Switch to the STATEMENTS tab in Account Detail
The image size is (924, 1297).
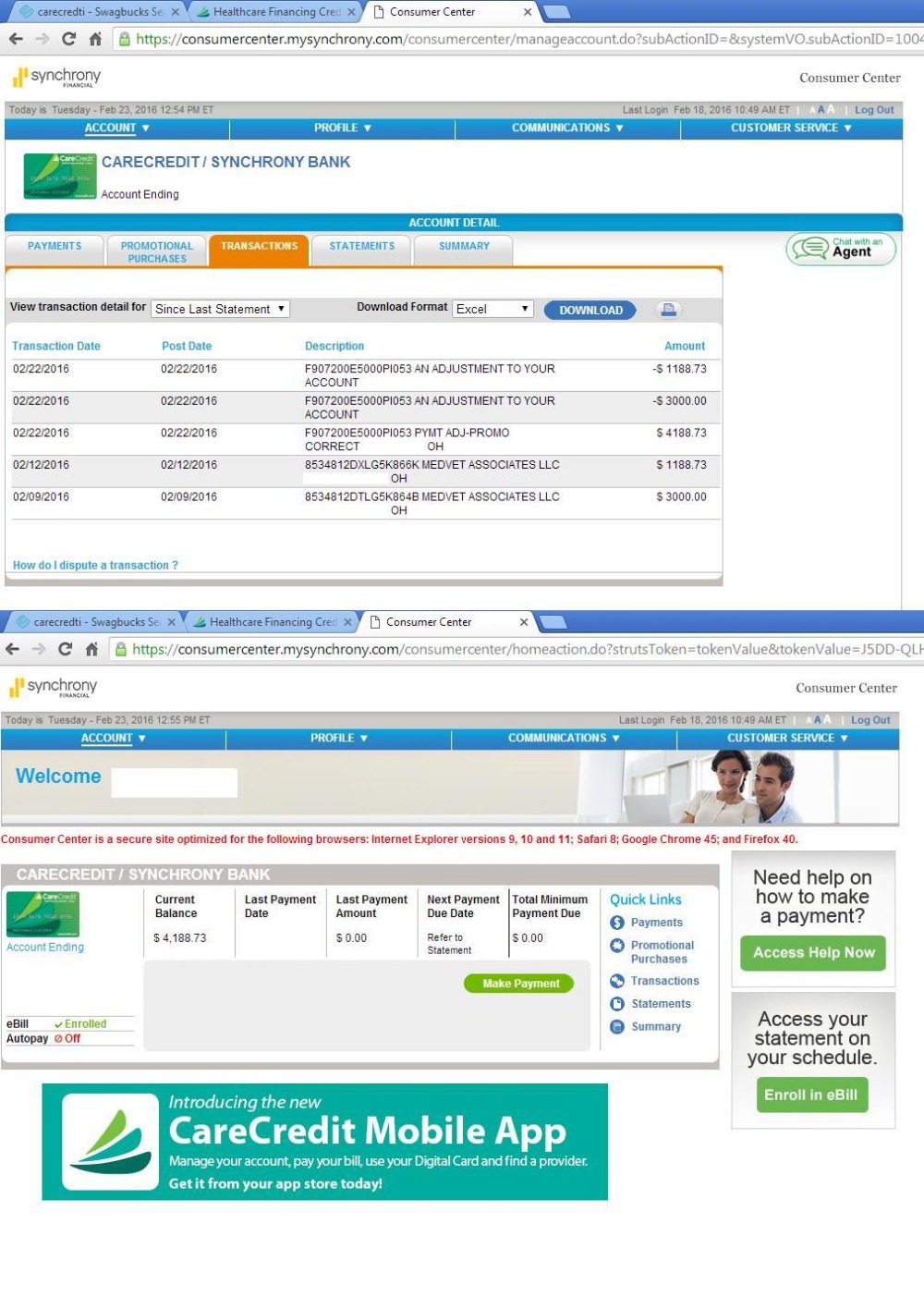[361, 251]
